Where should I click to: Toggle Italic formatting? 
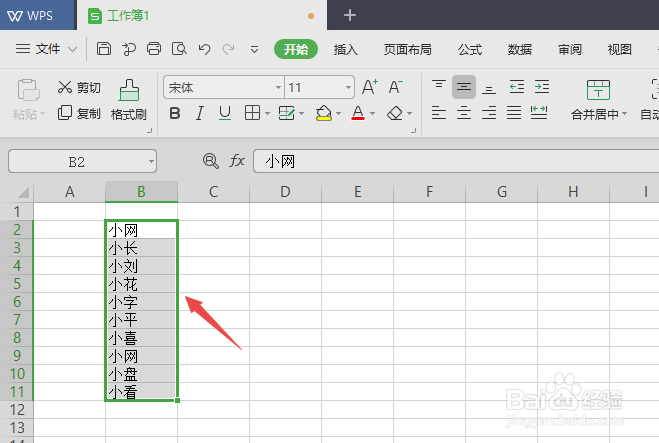pyautogui.click(x=200, y=113)
